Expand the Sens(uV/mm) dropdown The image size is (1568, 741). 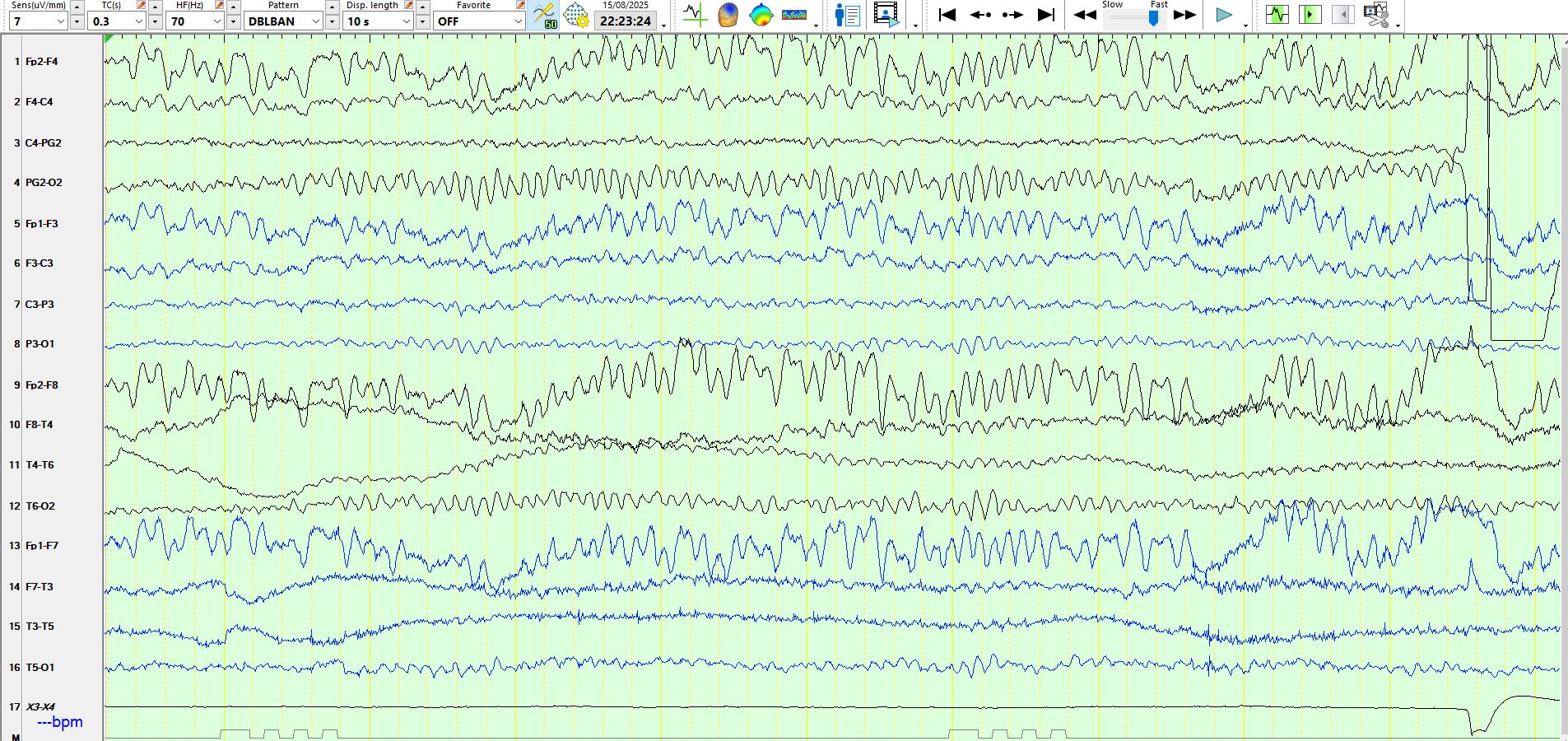tap(60, 21)
